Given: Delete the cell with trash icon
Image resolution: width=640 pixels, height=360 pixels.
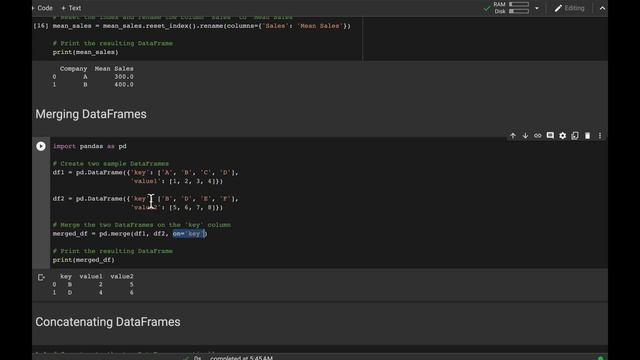Looking at the screenshot, I should click(x=587, y=136).
